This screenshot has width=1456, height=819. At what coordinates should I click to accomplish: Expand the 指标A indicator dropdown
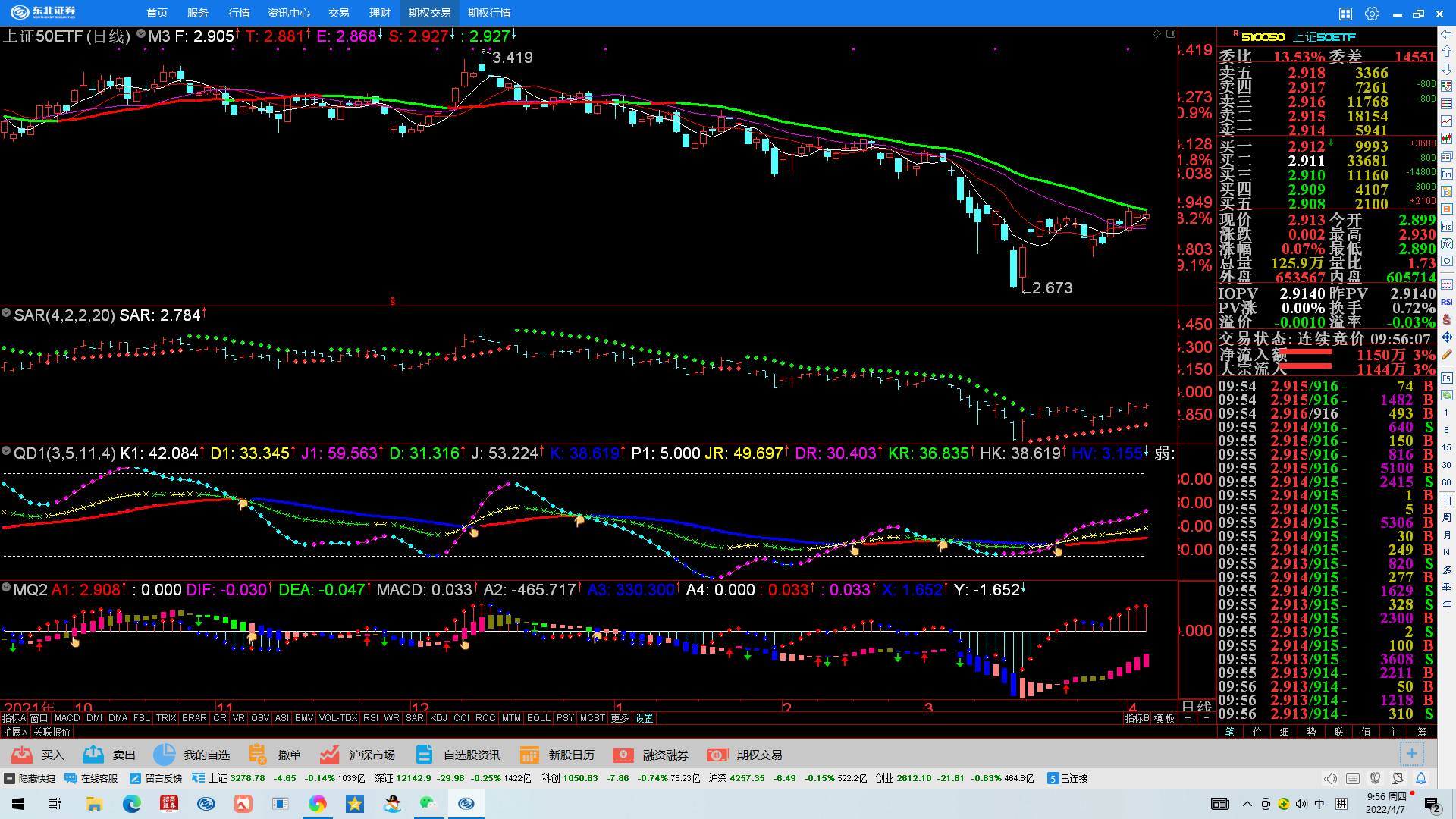(14, 718)
